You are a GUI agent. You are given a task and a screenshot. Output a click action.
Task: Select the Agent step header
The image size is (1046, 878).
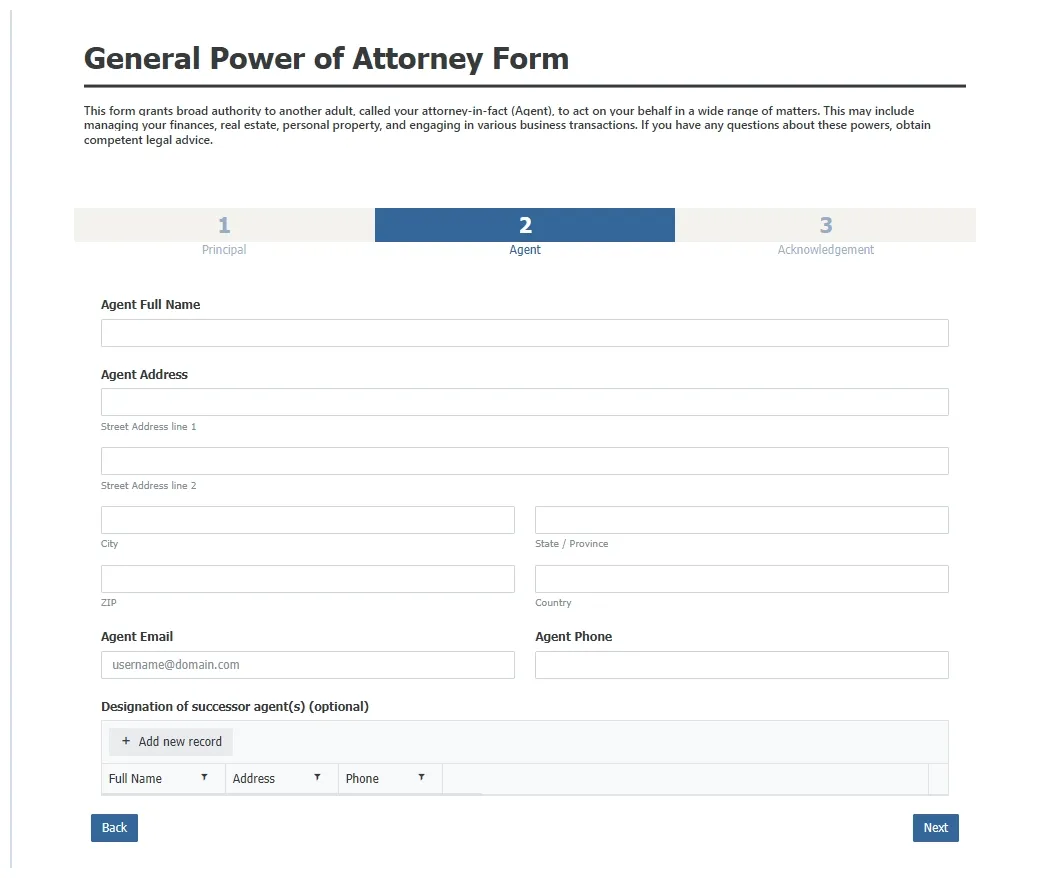coord(525,225)
